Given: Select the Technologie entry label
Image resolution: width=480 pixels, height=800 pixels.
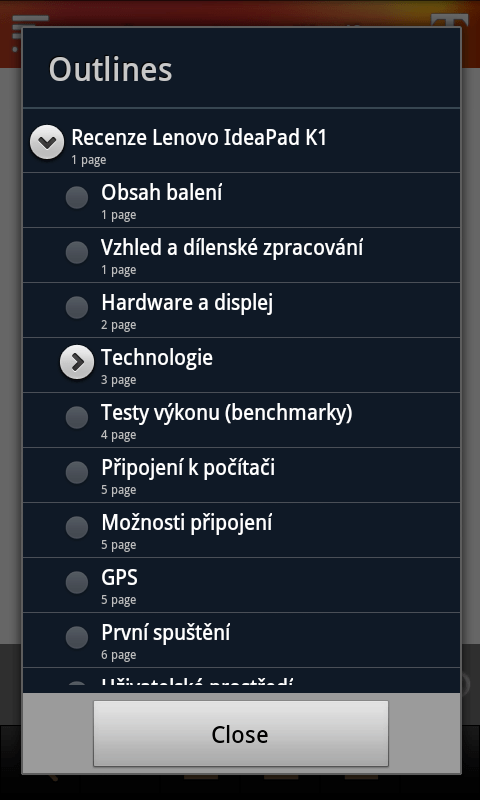Looking at the screenshot, I should click(157, 358).
